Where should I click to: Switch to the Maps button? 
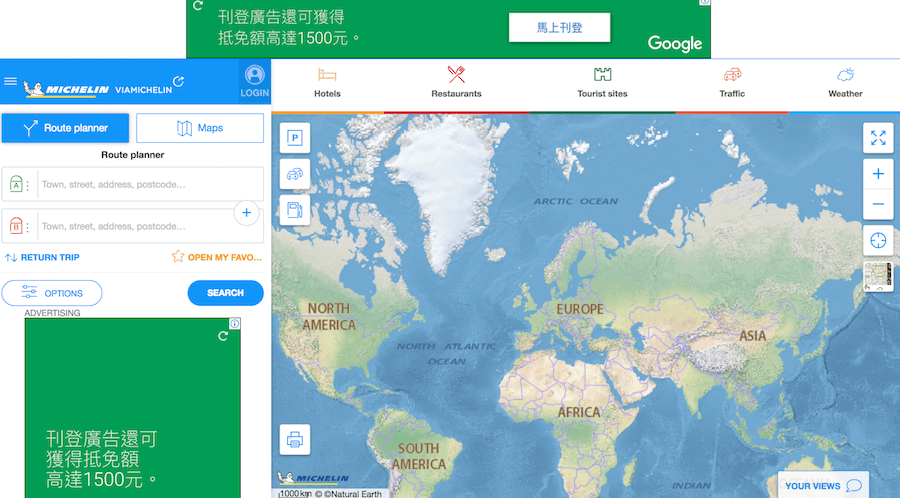[200, 128]
